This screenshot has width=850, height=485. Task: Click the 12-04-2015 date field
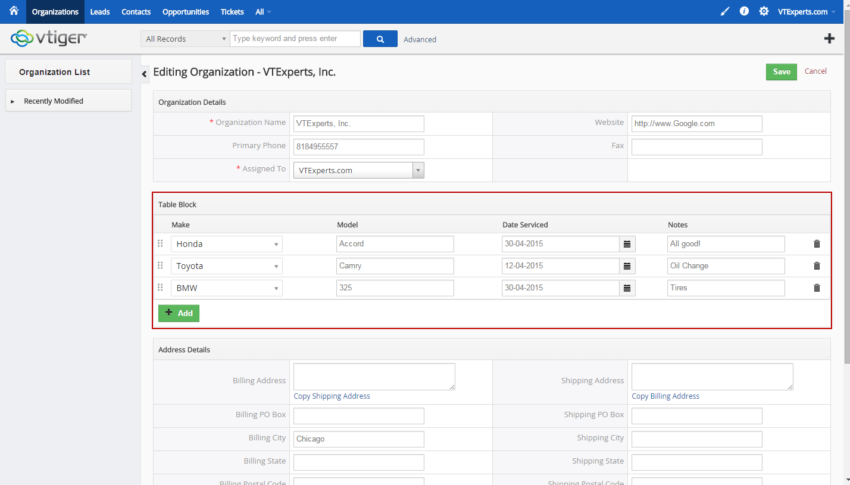(561, 266)
